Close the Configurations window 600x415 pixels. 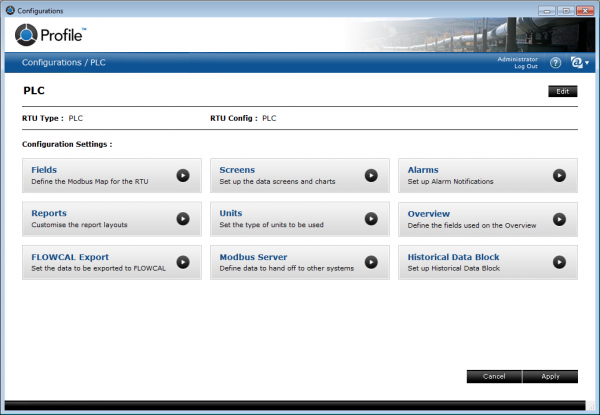[x=585, y=11]
